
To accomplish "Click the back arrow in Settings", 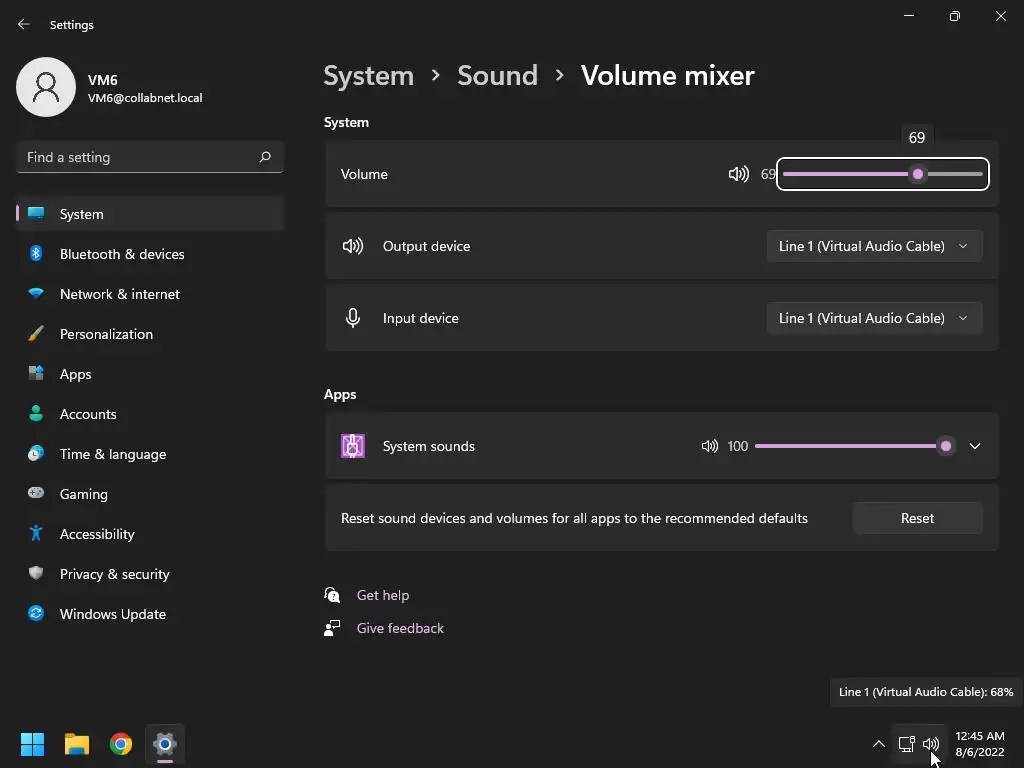I will (24, 25).
